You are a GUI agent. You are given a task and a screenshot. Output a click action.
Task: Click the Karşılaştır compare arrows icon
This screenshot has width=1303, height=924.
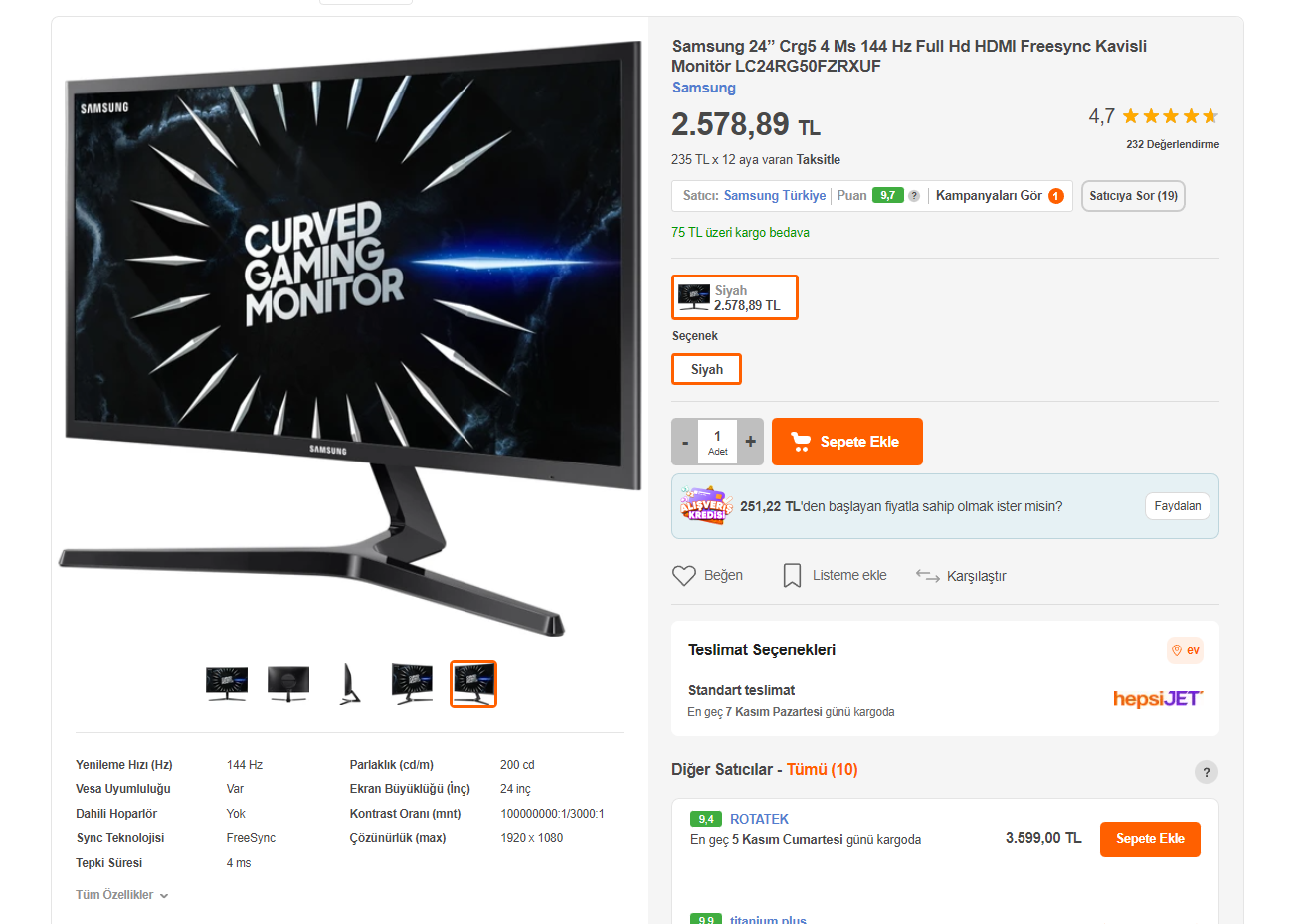point(928,576)
